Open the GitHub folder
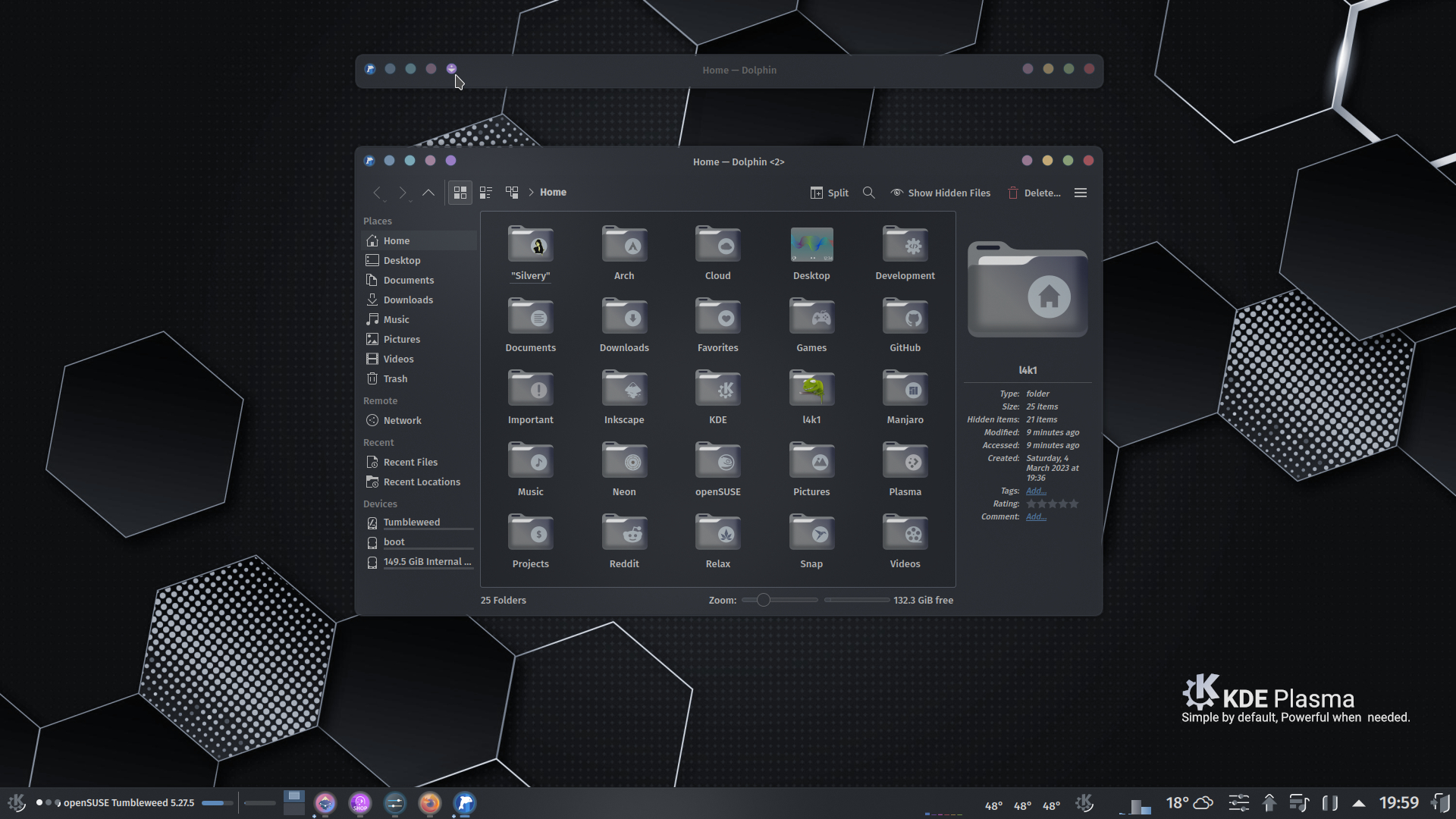 tap(905, 325)
